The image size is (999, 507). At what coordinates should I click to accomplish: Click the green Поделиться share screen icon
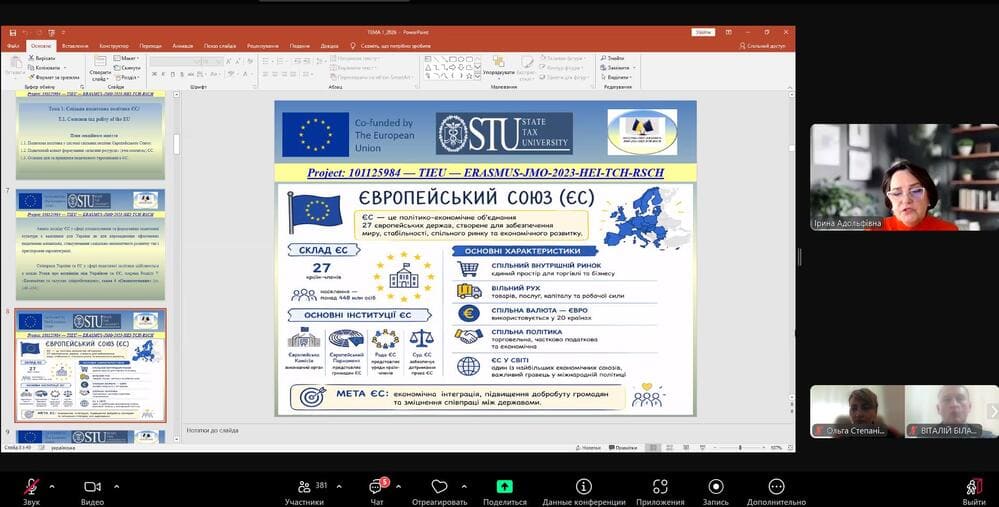coord(504,487)
